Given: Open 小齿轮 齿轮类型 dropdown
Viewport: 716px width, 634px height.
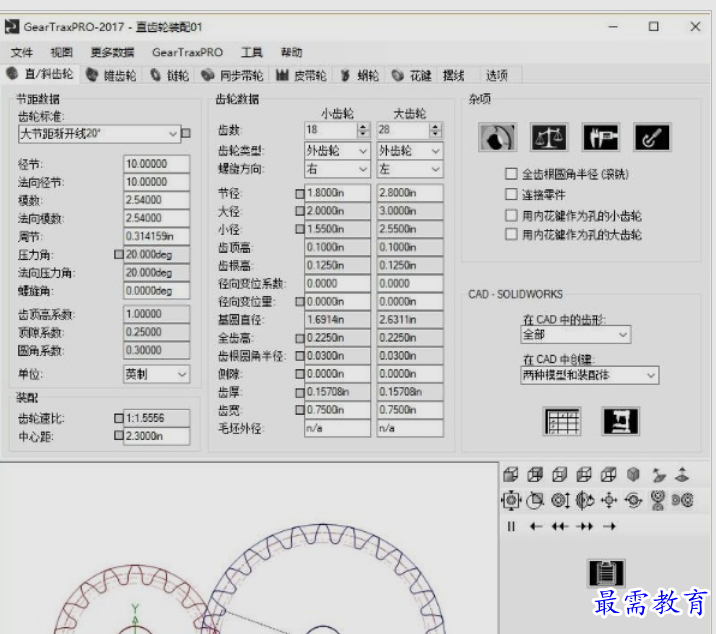Looking at the screenshot, I should (337, 151).
